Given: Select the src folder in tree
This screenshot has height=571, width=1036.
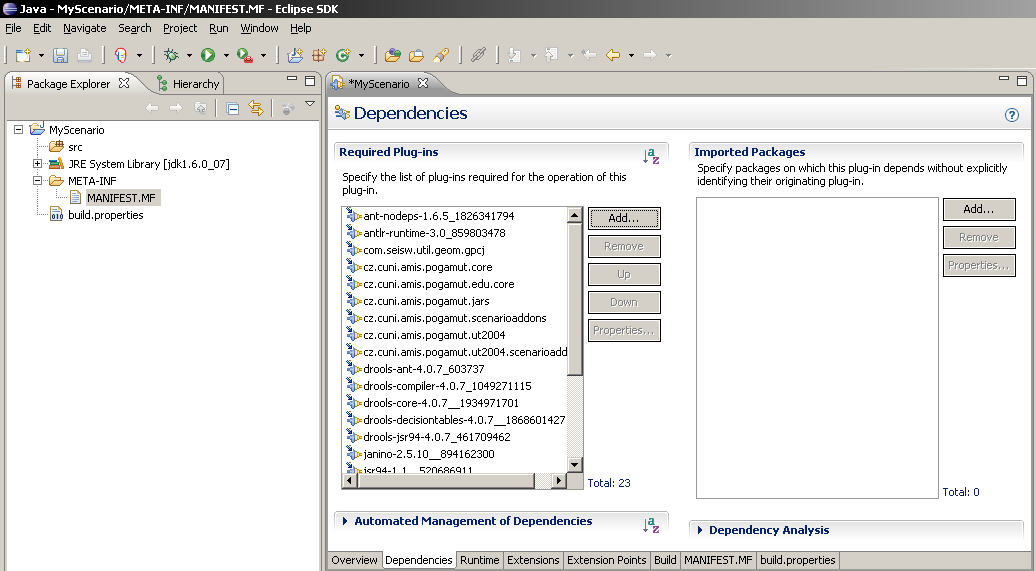Looking at the screenshot, I should 75,147.
